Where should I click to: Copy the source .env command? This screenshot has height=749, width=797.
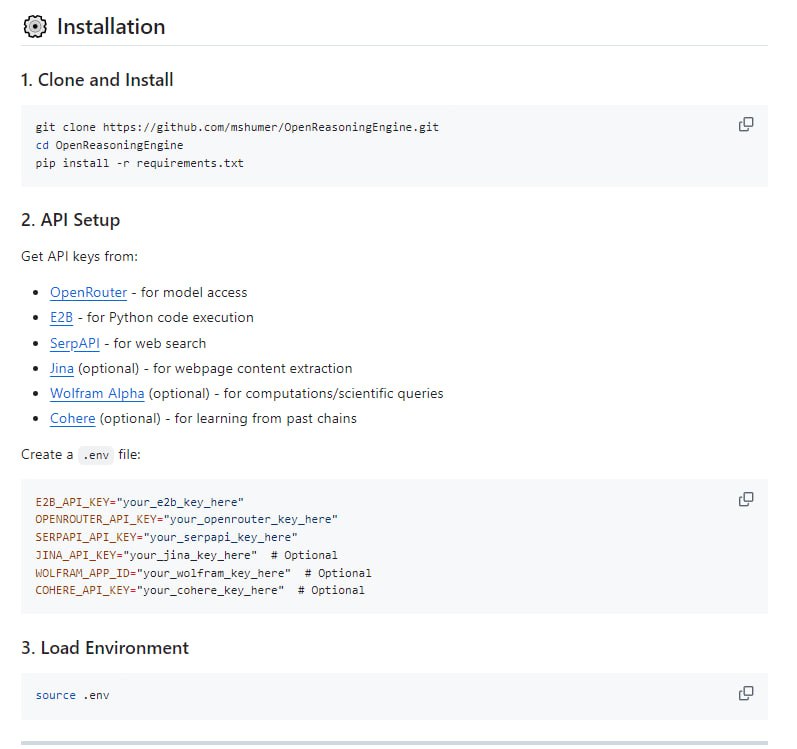coord(745,693)
